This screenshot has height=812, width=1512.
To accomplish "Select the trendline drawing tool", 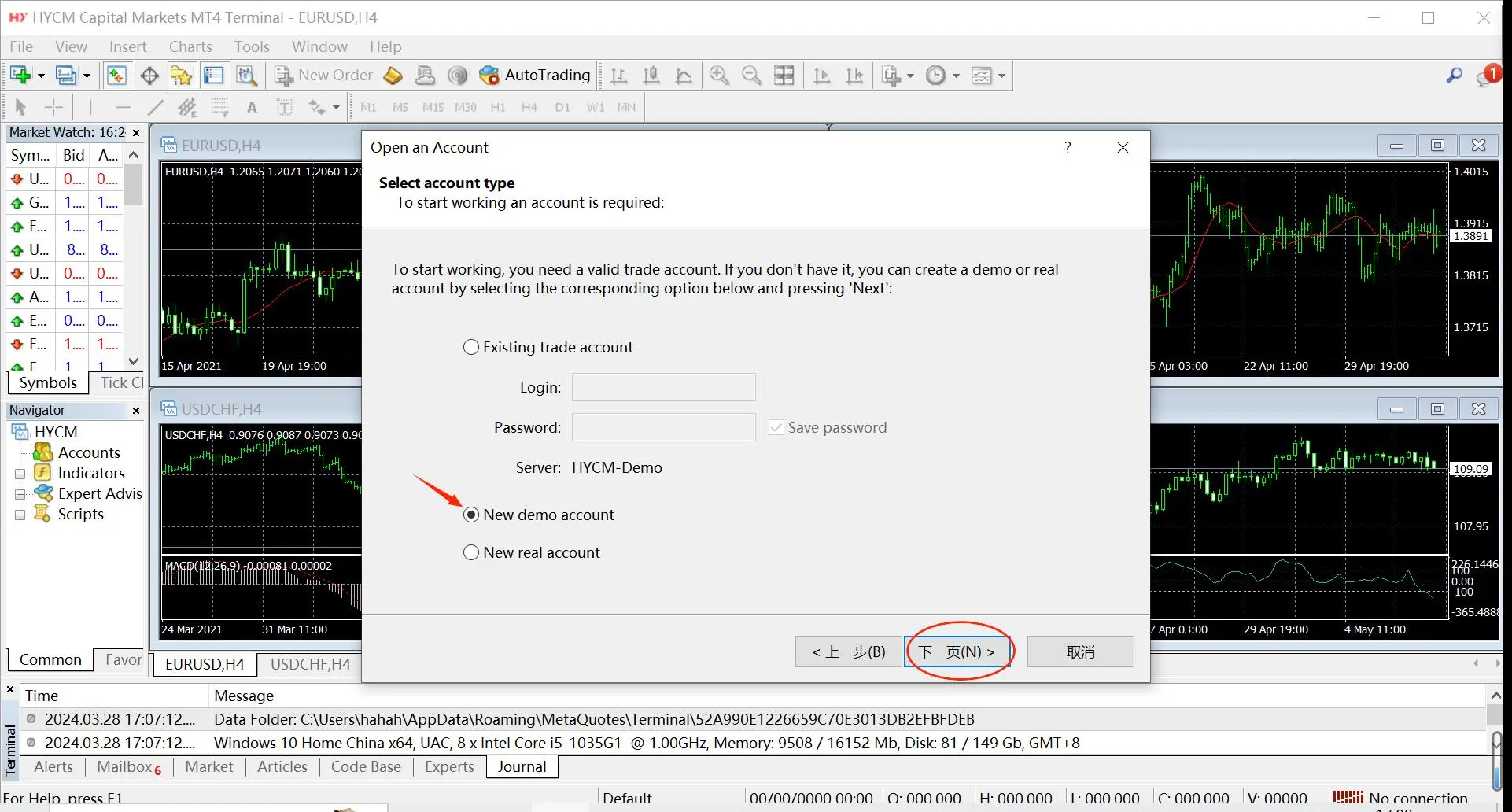I will click(155, 107).
